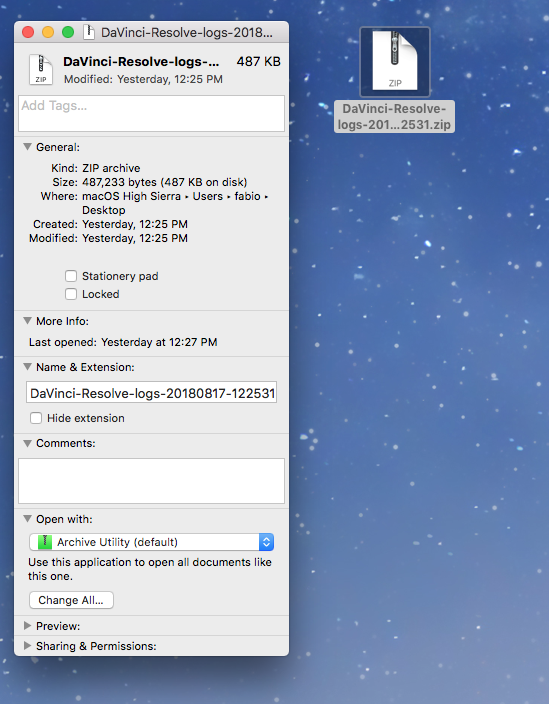Click the 'macOS High Sierra' path text

[x=131, y=196]
